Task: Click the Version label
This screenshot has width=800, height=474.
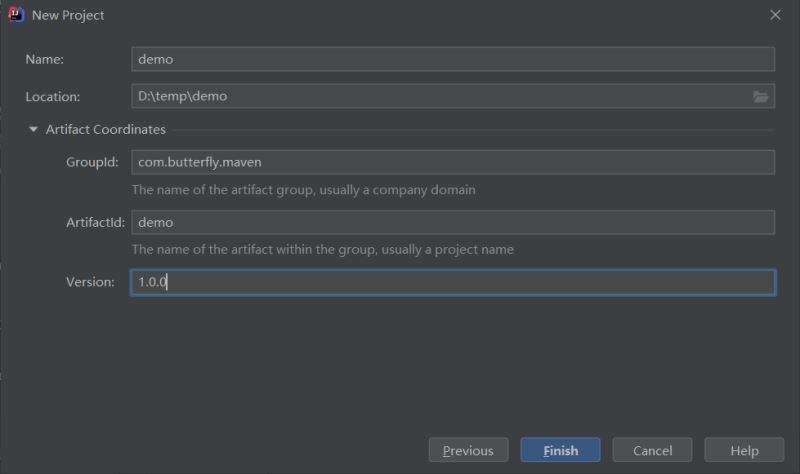Action: point(90,282)
